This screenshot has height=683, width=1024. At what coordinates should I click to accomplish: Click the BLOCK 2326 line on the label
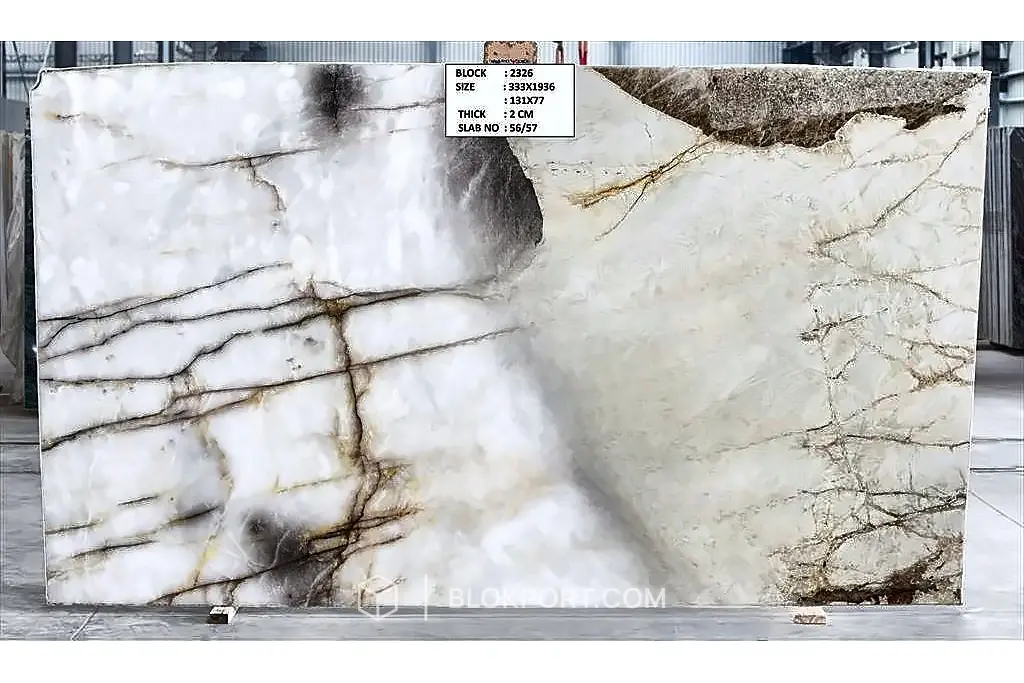click(x=494, y=73)
